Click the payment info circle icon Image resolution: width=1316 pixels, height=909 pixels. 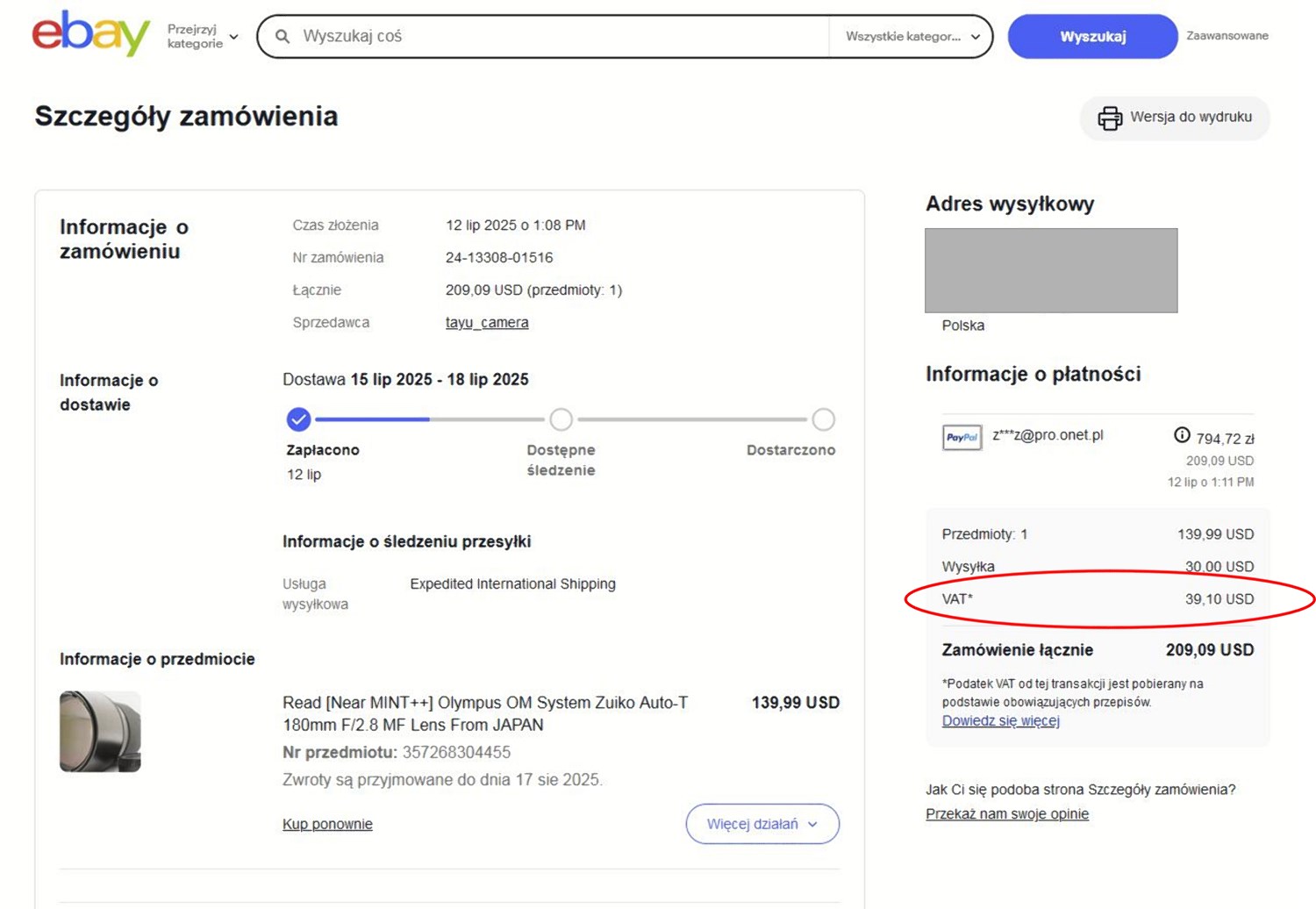coord(1182,435)
